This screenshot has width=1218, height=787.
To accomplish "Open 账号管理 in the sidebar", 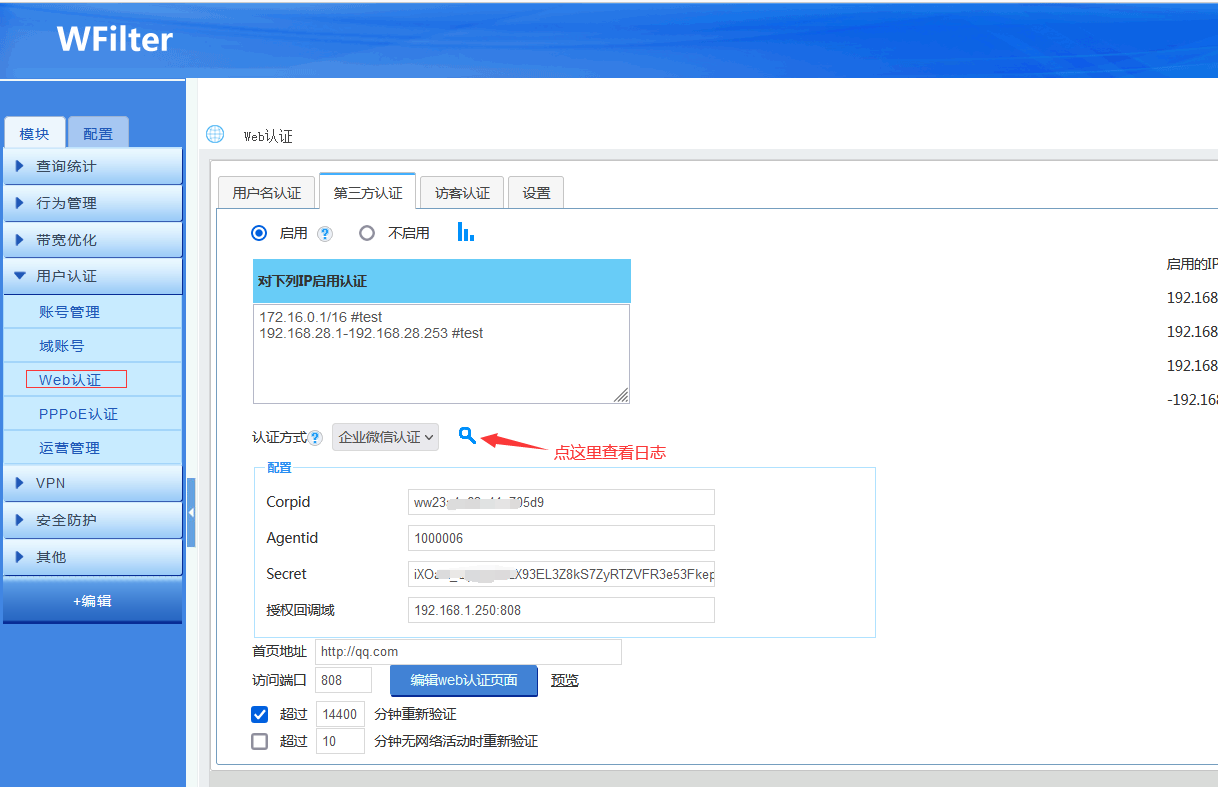I will coord(69,312).
